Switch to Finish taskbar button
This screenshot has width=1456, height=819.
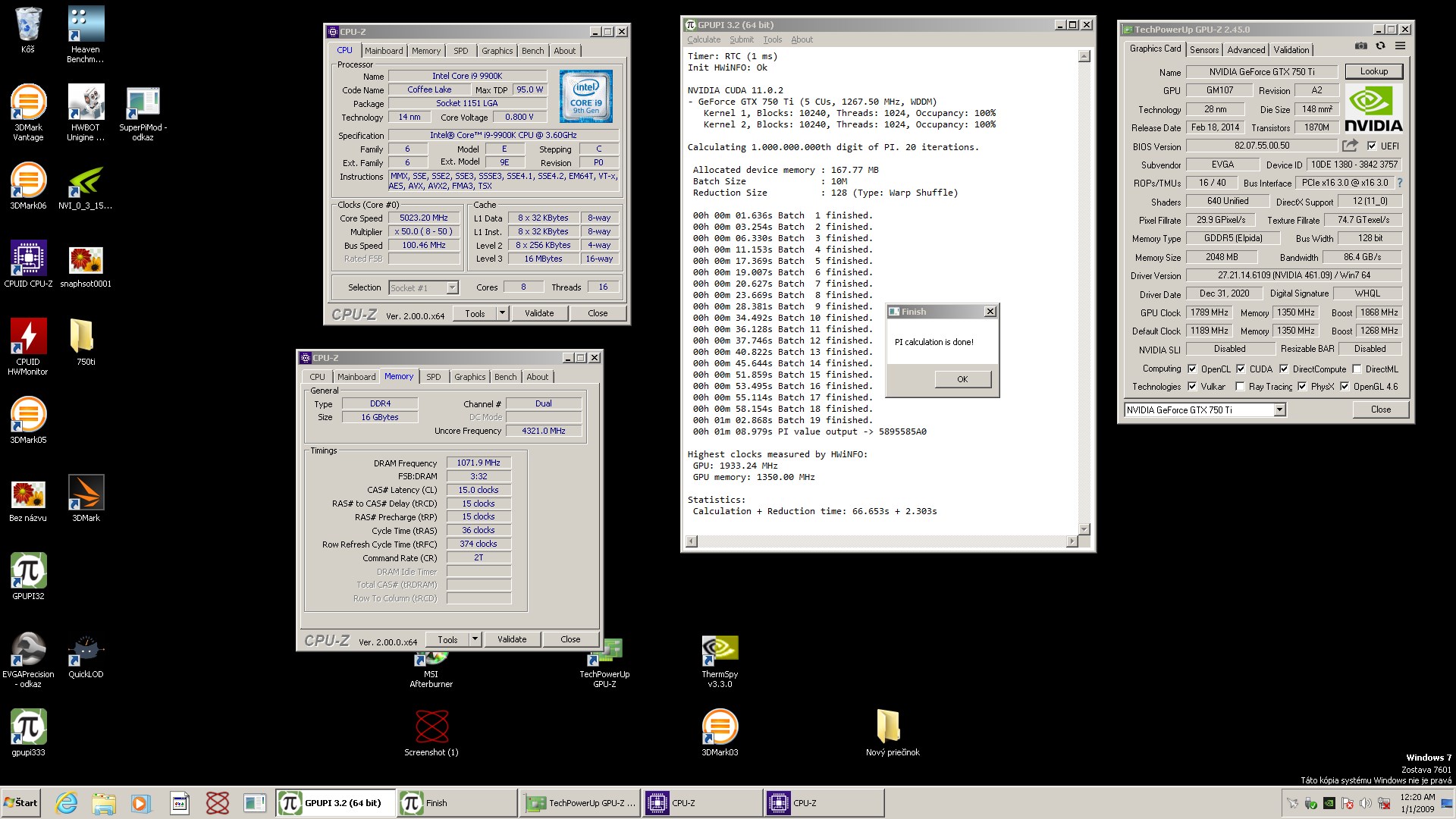[457, 803]
